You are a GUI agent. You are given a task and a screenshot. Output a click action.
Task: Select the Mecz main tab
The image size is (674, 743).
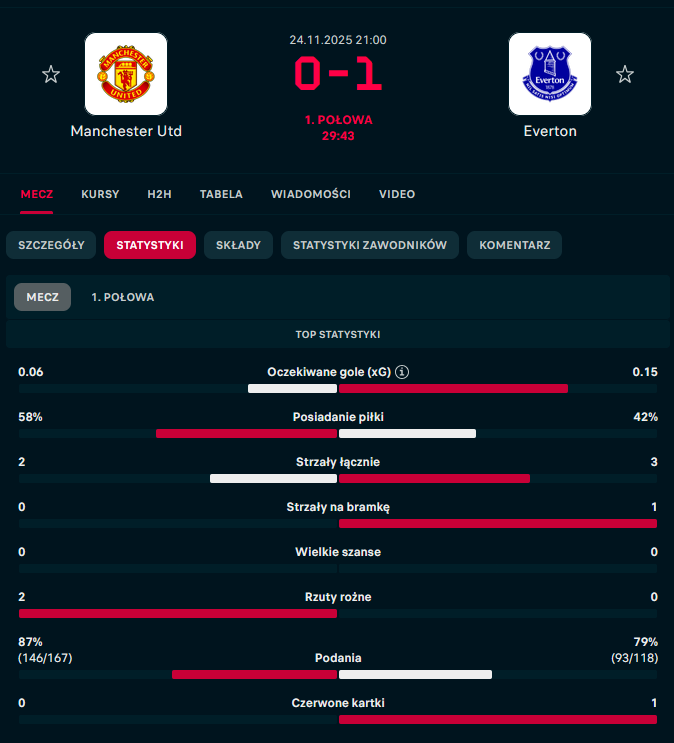[37, 194]
